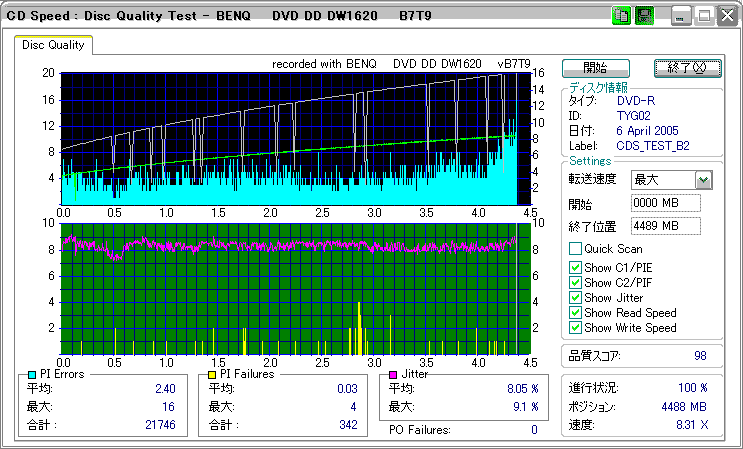This screenshot has width=743, height=449.
Task: Click the yellow PI Failures legend swatch
Action: coord(212,374)
